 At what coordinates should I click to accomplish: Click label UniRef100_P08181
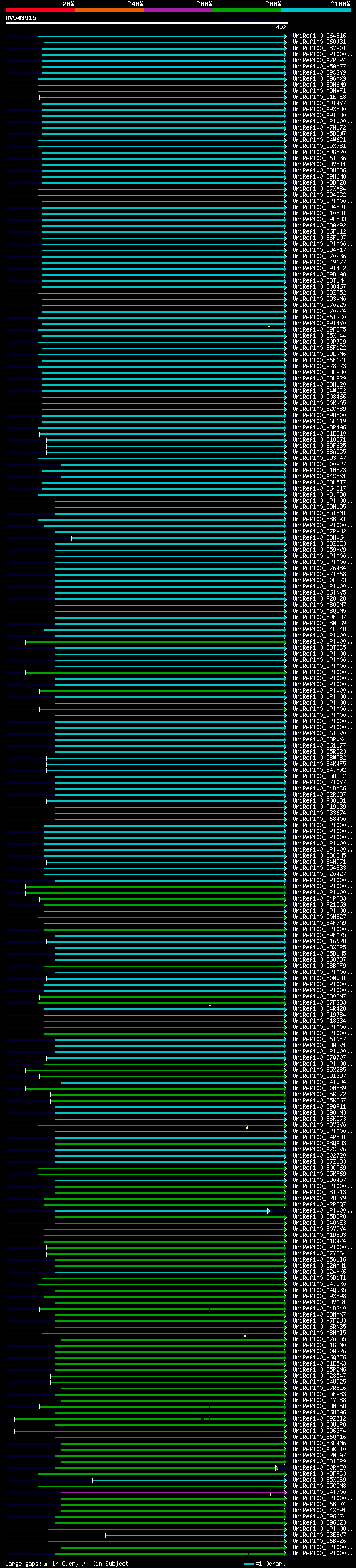tap(319, 801)
